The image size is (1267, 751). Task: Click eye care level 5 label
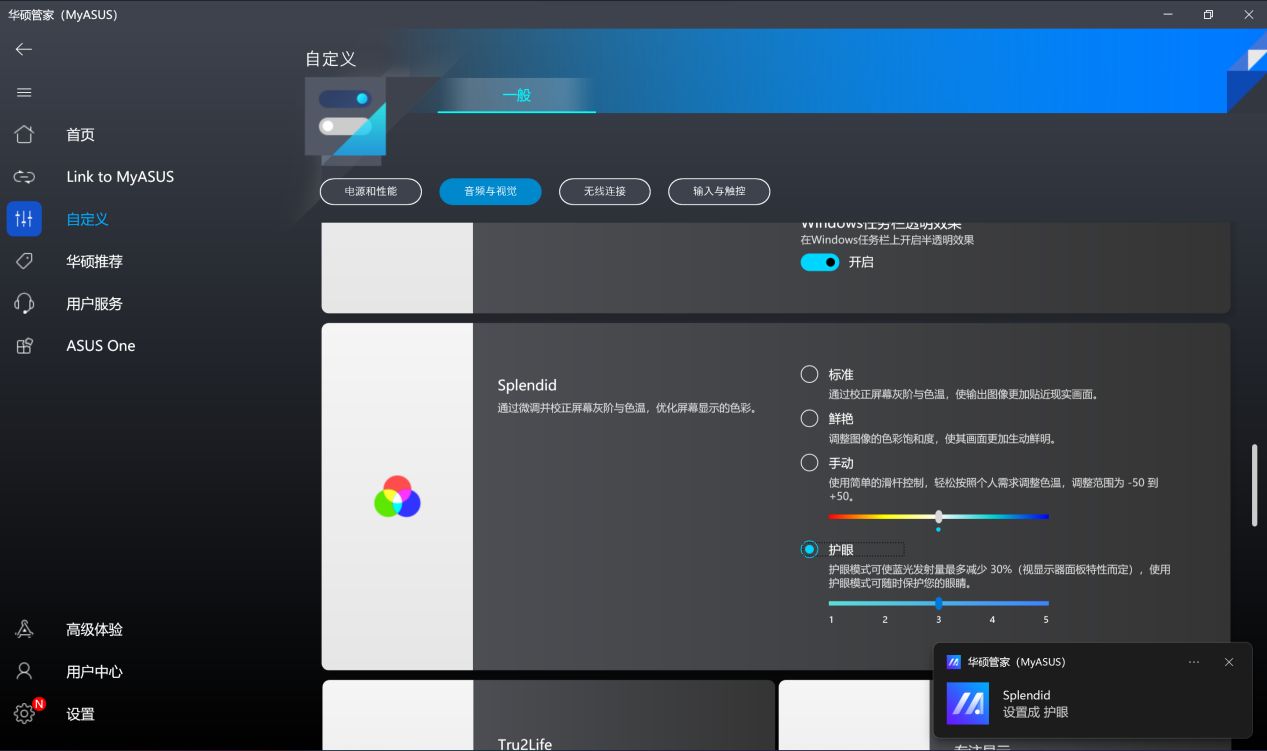[x=1046, y=620]
